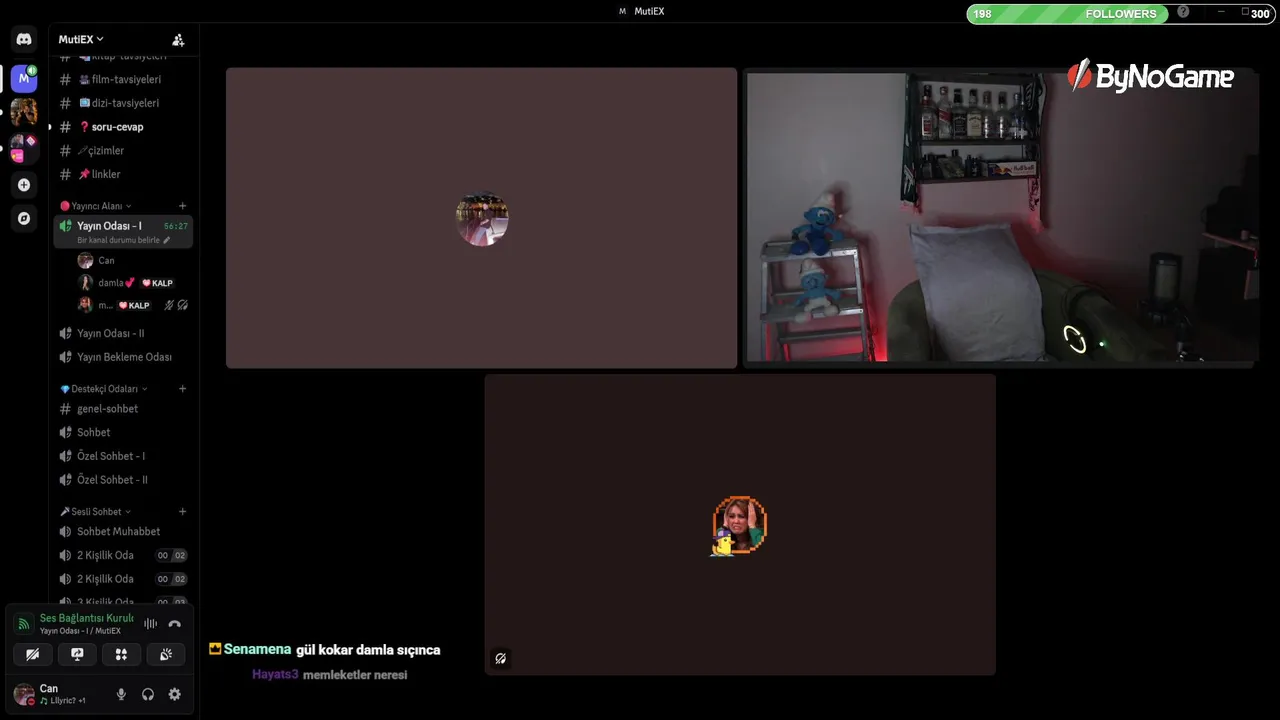This screenshot has height=720, width=1280.
Task: Open the server folder below the photo server
Action: tap(24, 148)
